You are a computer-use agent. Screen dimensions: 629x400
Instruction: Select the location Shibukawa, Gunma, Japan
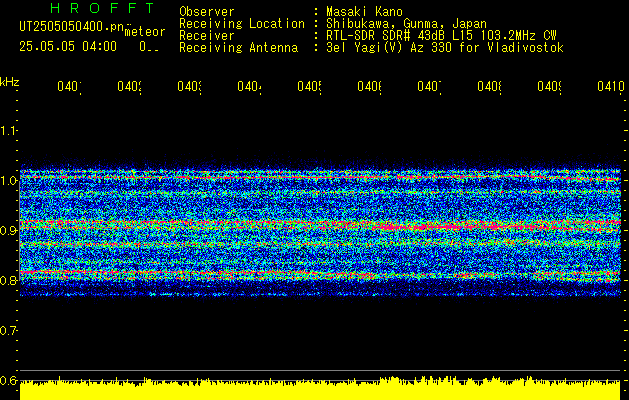(x=406, y=24)
